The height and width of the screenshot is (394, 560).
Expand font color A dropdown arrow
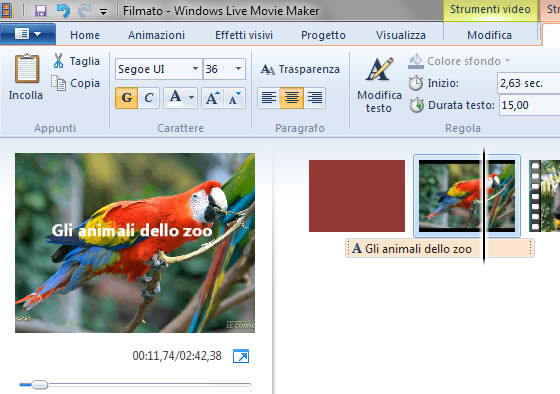(x=191, y=98)
